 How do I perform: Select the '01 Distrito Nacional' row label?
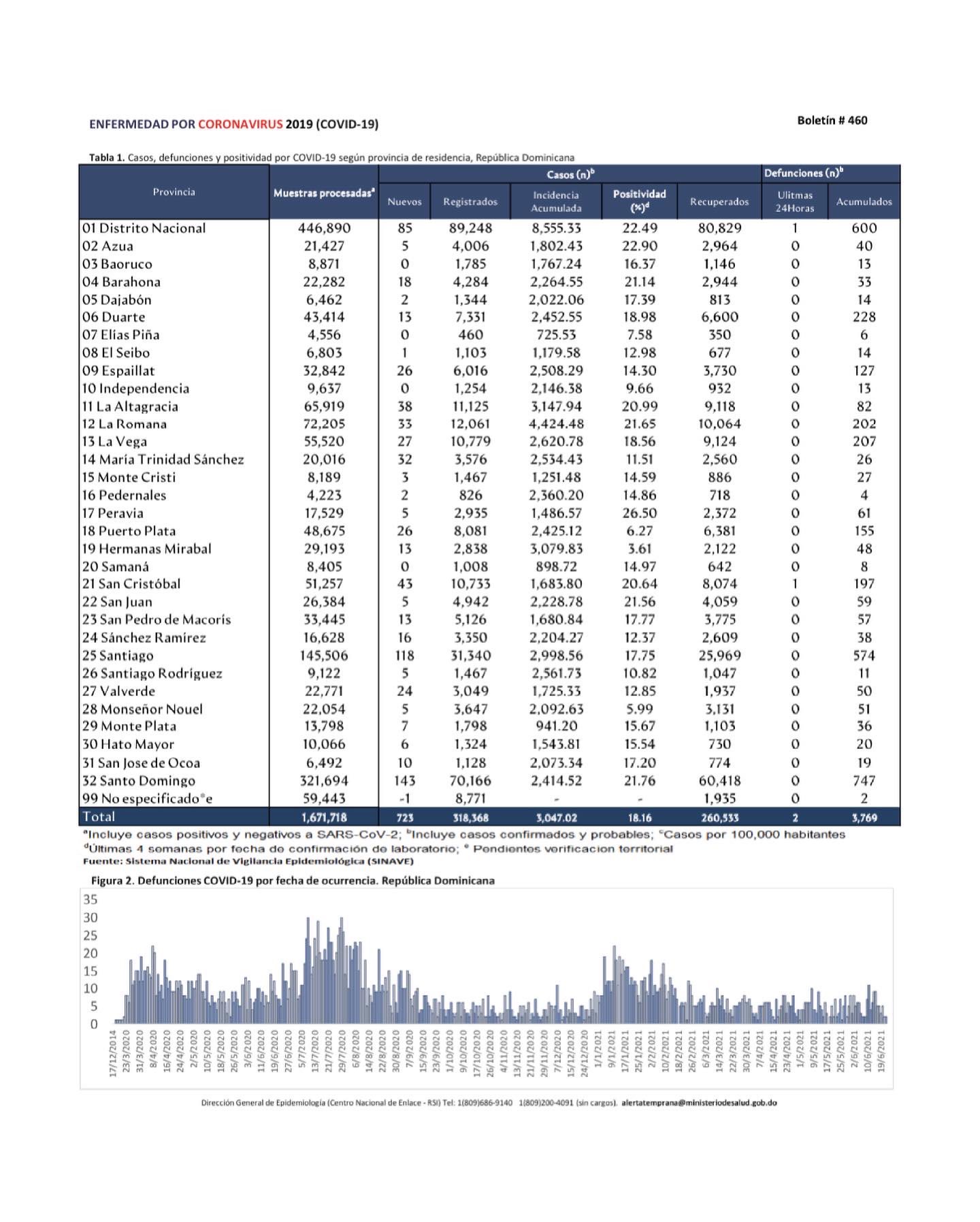(x=144, y=228)
